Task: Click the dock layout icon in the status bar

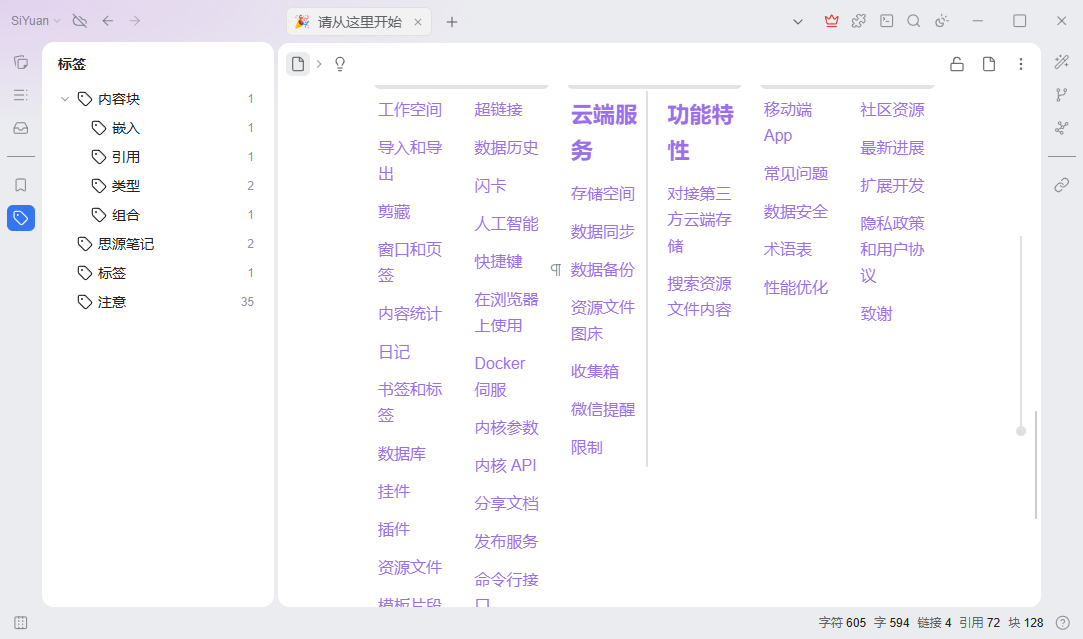Action: point(21,622)
